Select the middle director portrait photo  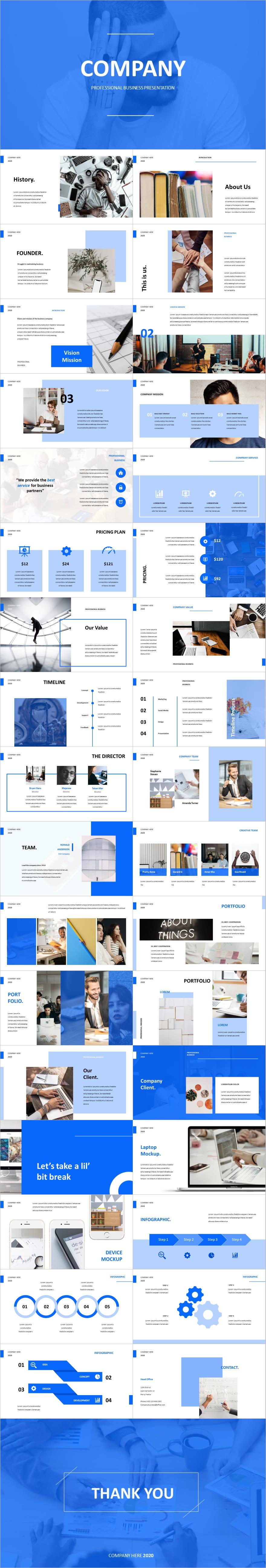coord(66,775)
